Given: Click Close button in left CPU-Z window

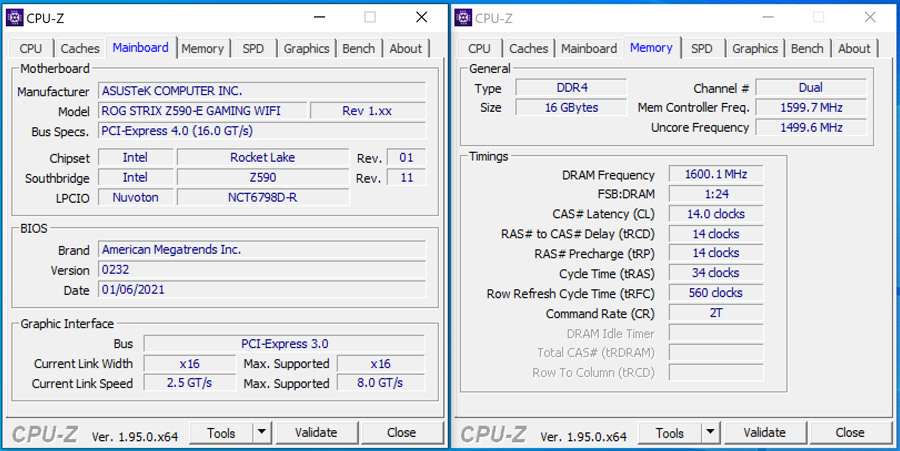Looking at the screenshot, I should pos(402,433).
